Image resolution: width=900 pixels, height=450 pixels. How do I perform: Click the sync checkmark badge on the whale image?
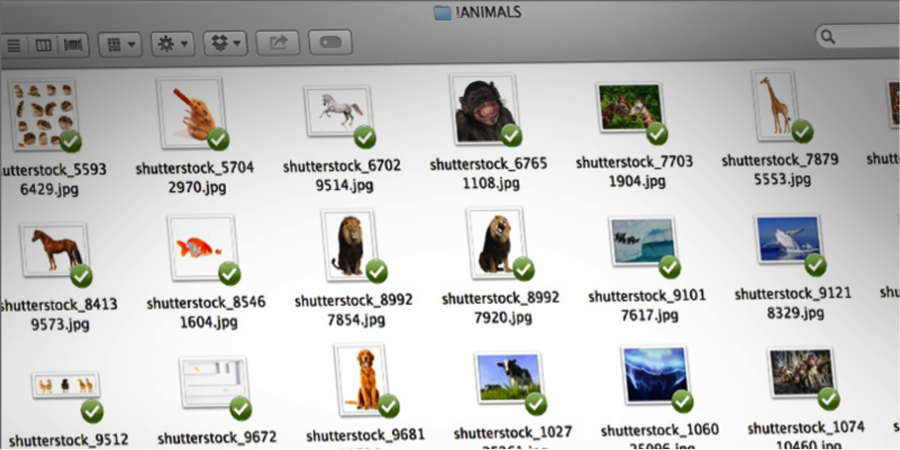[x=815, y=265]
